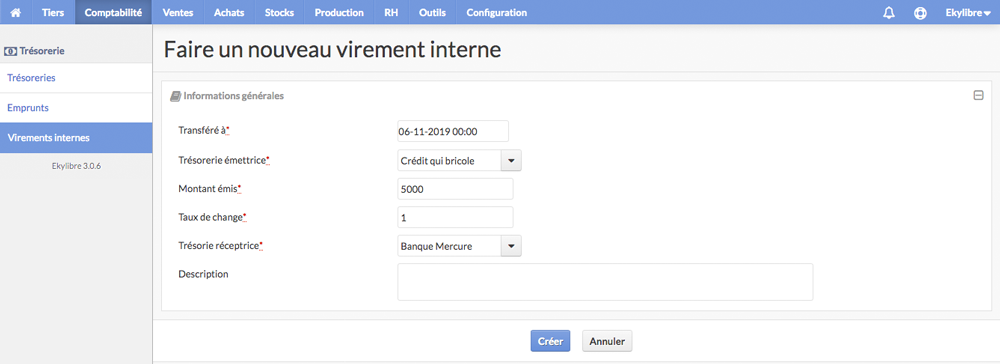The image size is (1000, 364).
Task: Click the Transféré à label
Action: coord(203,131)
